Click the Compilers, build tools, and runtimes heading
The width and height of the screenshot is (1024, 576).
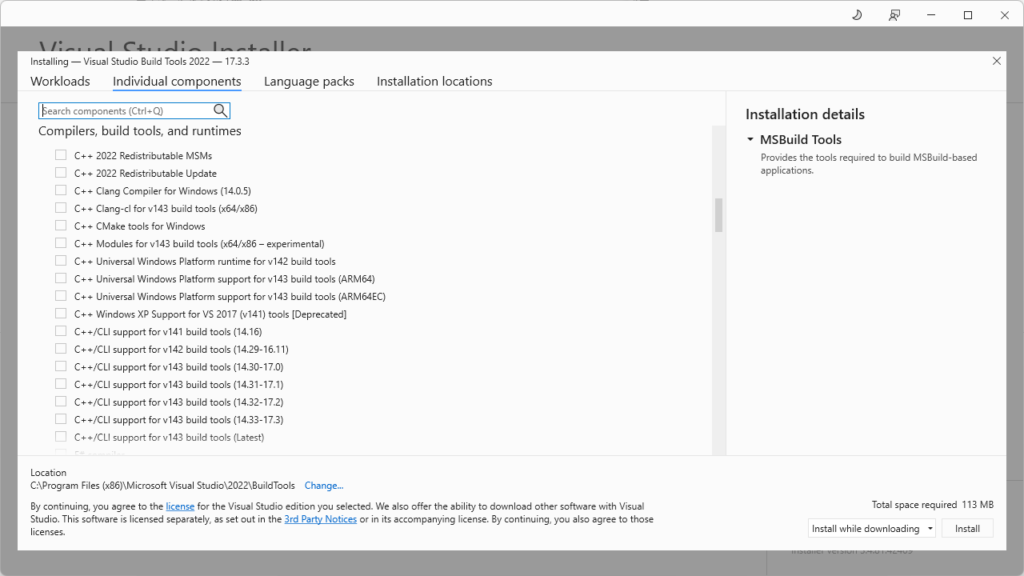pyautogui.click(x=140, y=131)
